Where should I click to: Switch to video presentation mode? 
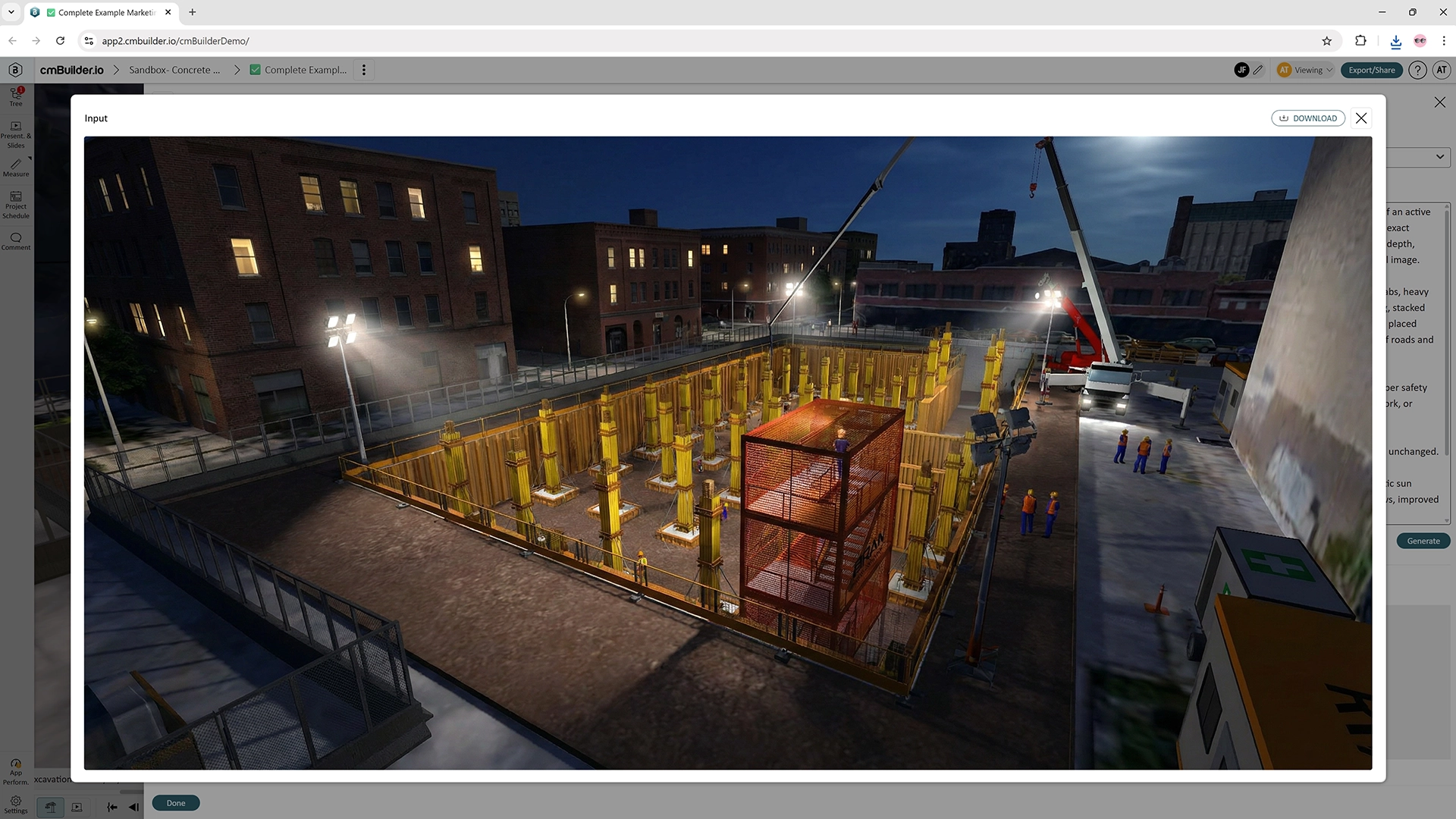tap(76, 807)
